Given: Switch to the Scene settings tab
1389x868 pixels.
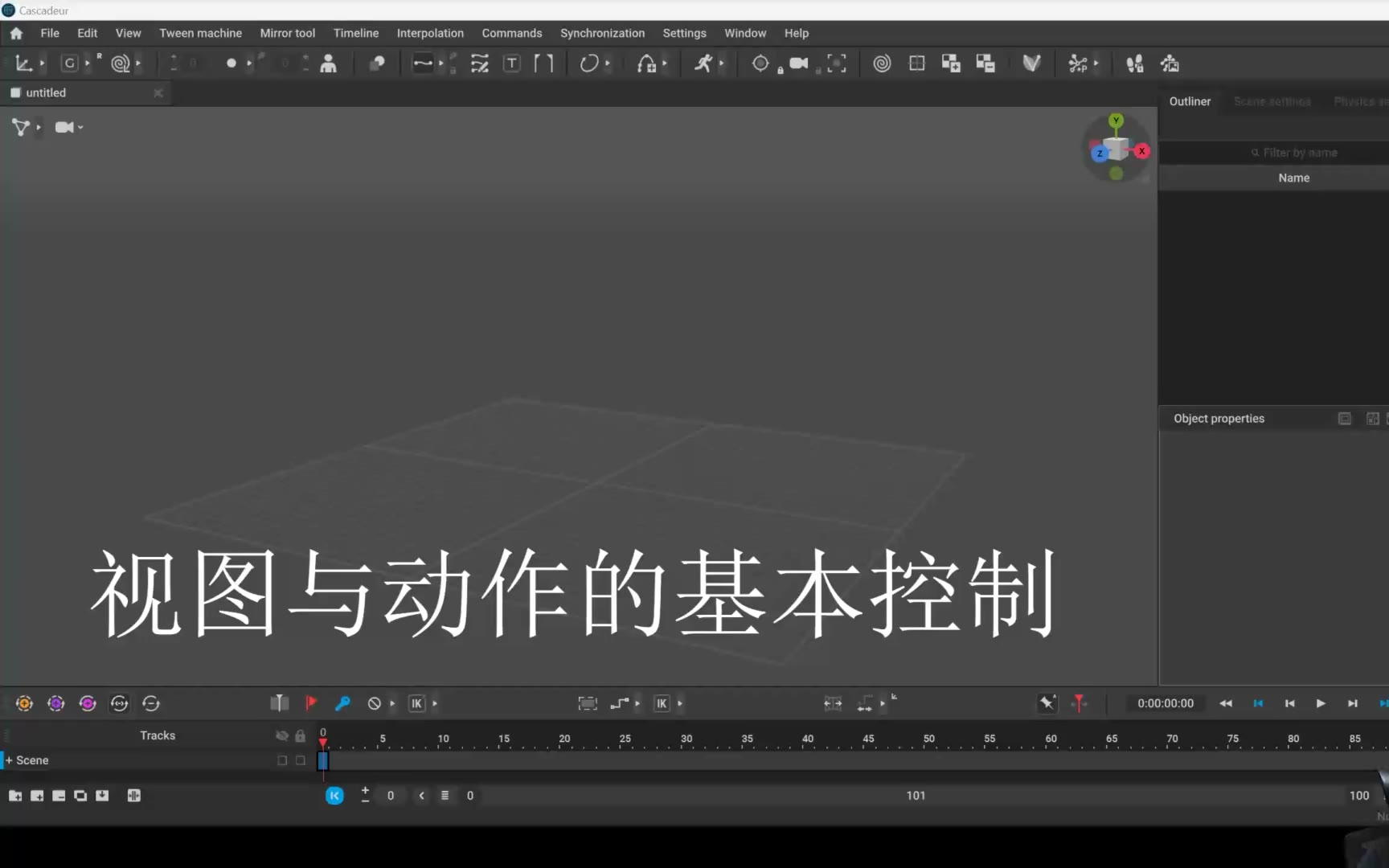Looking at the screenshot, I should (x=1272, y=101).
